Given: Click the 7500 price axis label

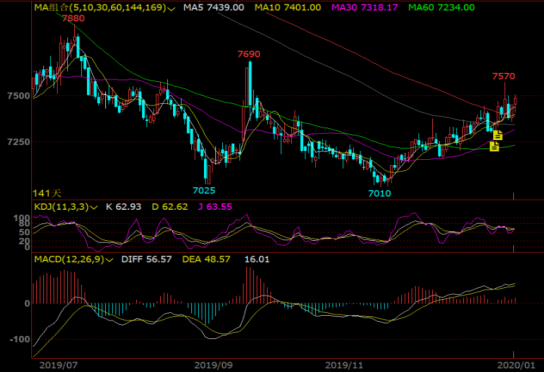Looking at the screenshot, I should coord(19,96).
